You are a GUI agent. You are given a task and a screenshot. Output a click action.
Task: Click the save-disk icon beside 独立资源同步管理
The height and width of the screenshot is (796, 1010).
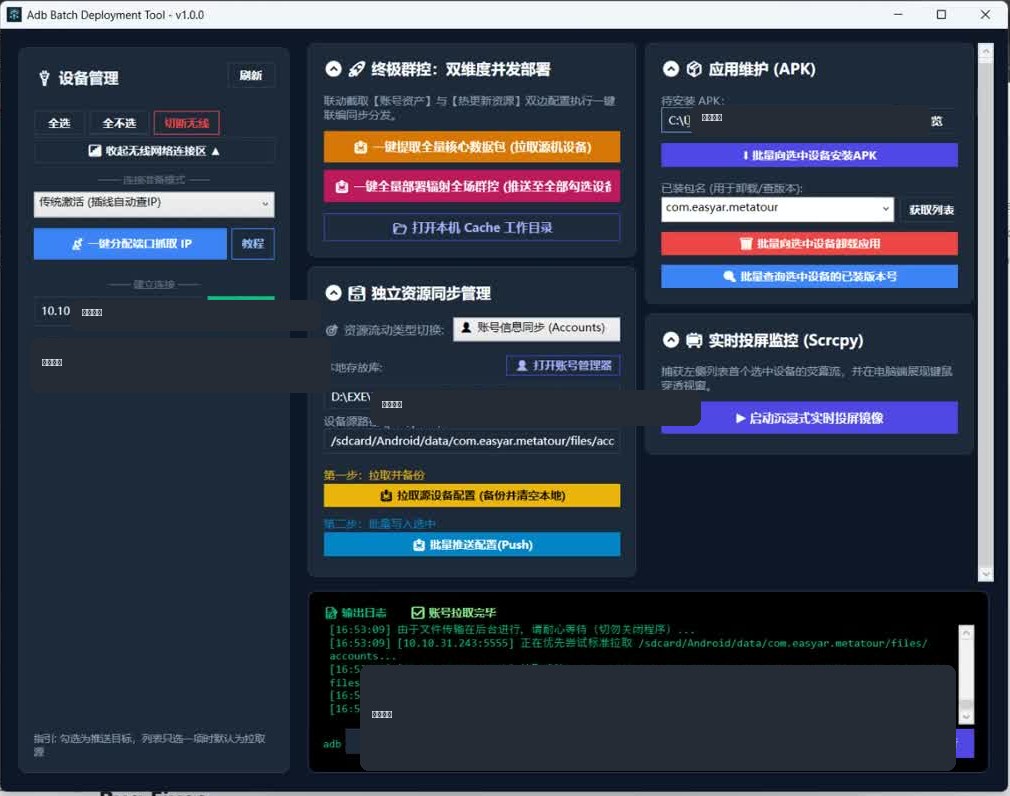pos(356,294)
